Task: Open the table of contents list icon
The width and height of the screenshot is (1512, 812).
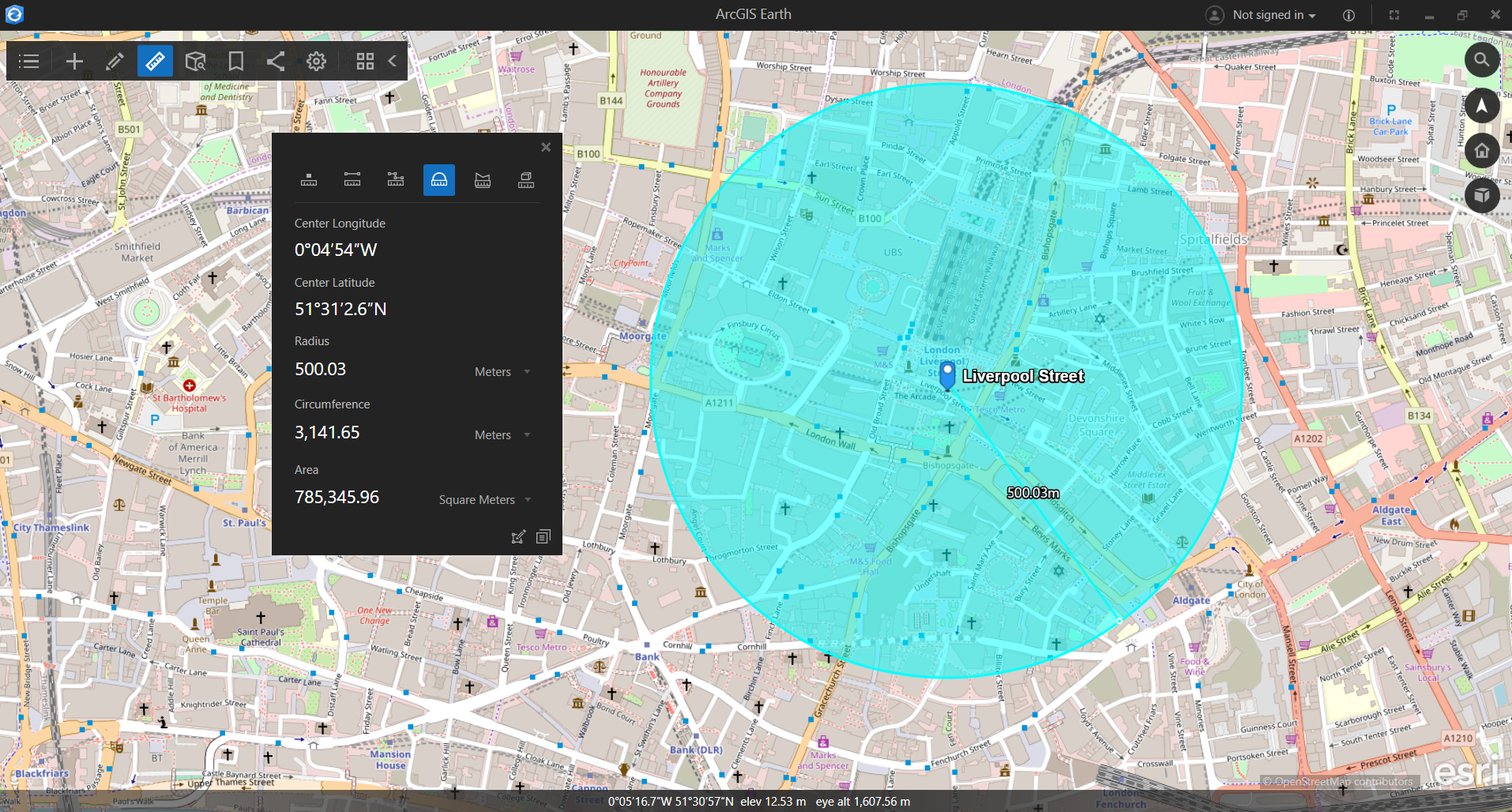Action: 29,61
